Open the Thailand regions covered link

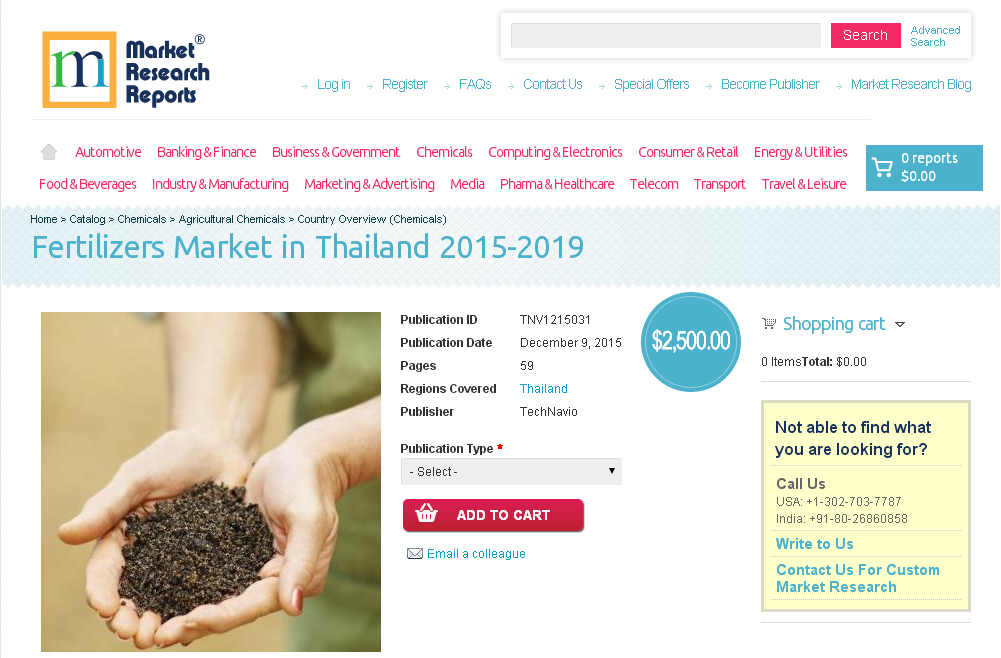tap(543, 388)
